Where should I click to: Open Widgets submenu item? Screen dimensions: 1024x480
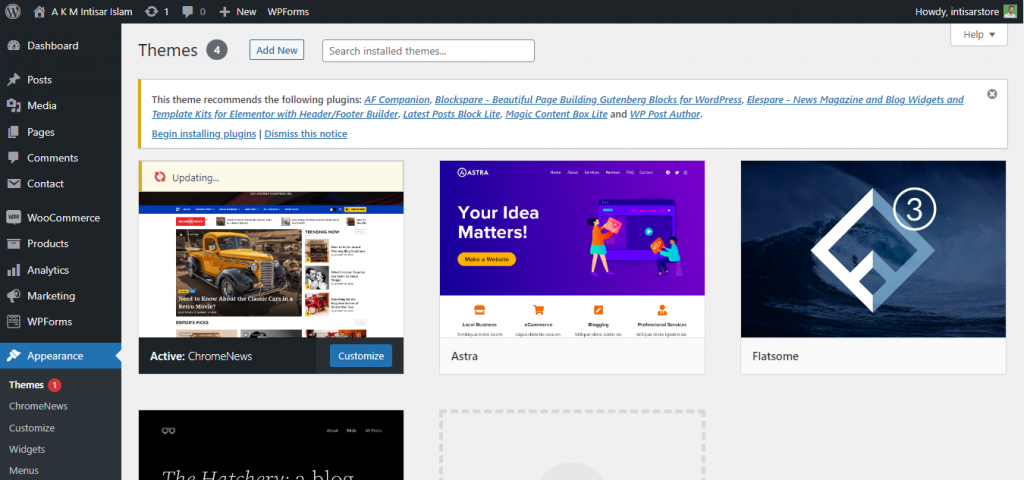(27, 449)
